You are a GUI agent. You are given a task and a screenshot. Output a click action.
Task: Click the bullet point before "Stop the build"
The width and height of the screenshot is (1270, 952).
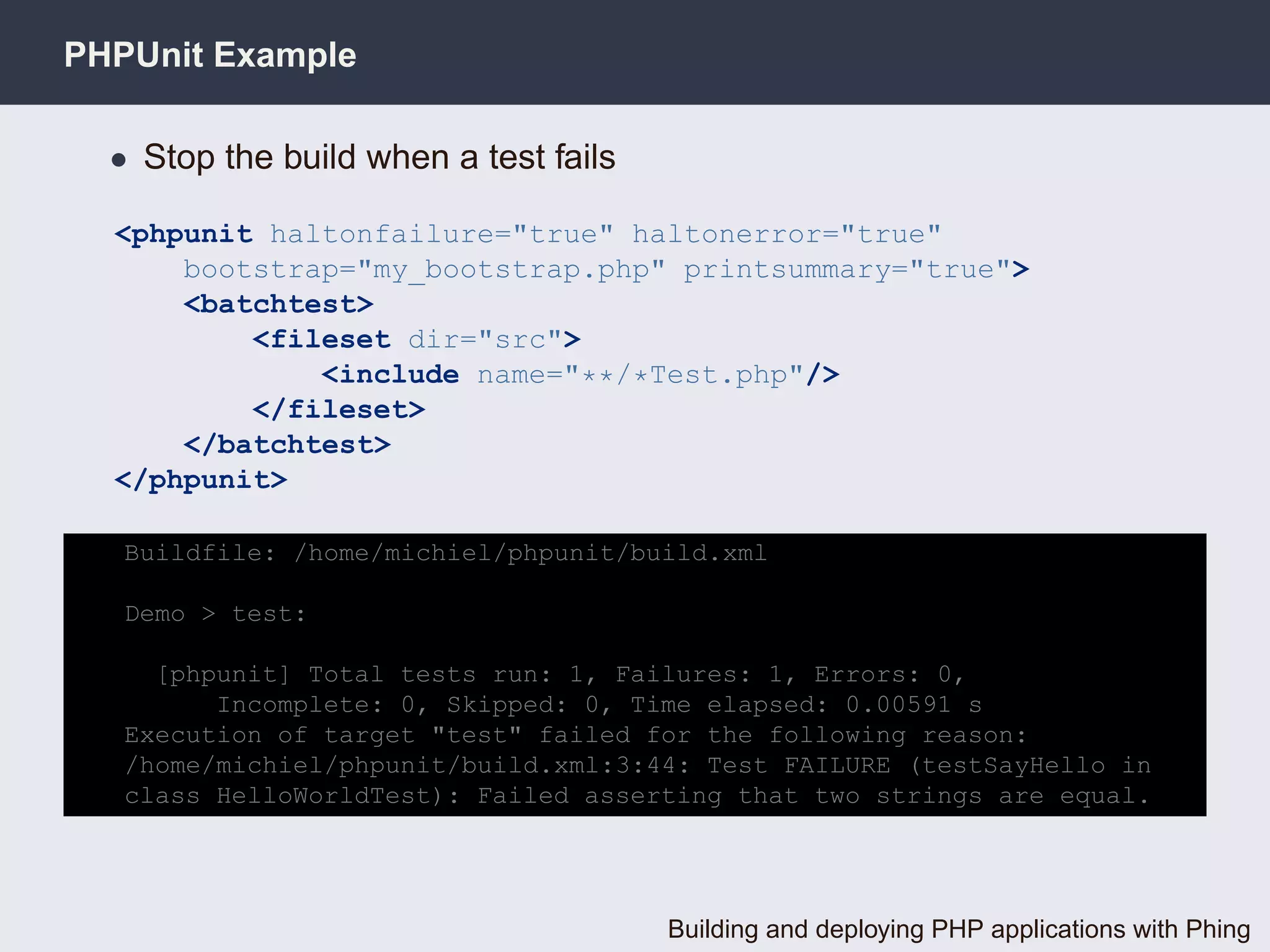tap(118, 160)
